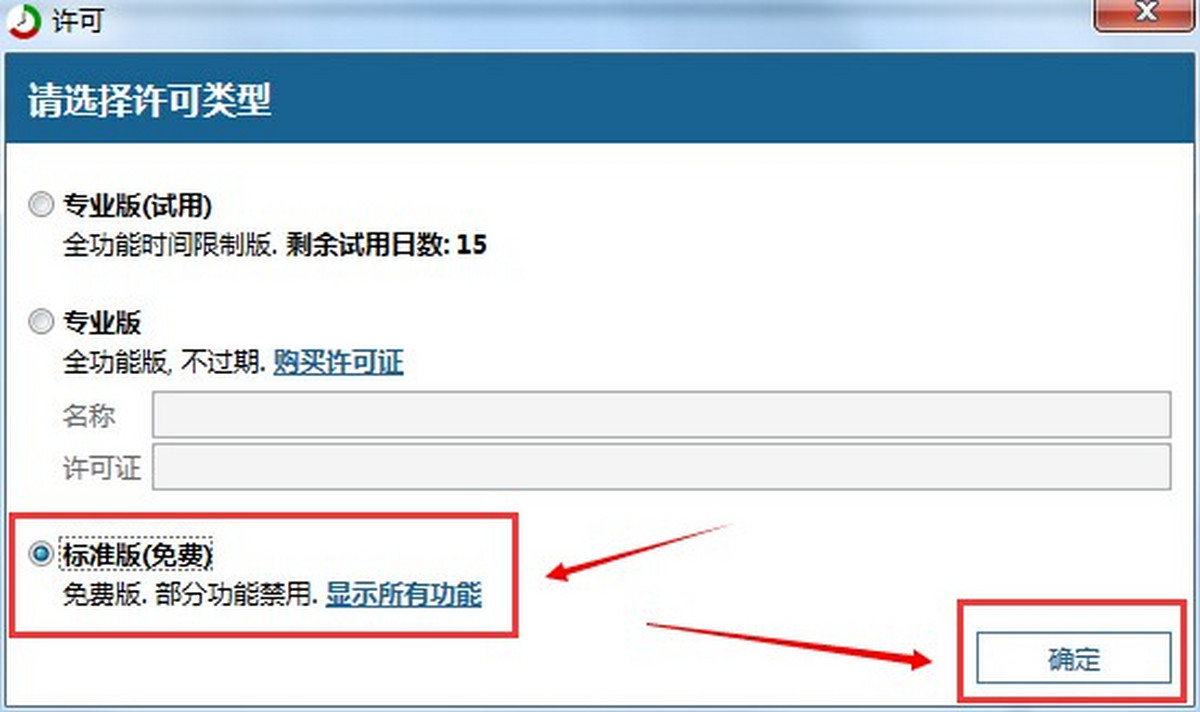
Task: Click the 免费版. 部分功能禁用 description
Action: tap(191, 595)
